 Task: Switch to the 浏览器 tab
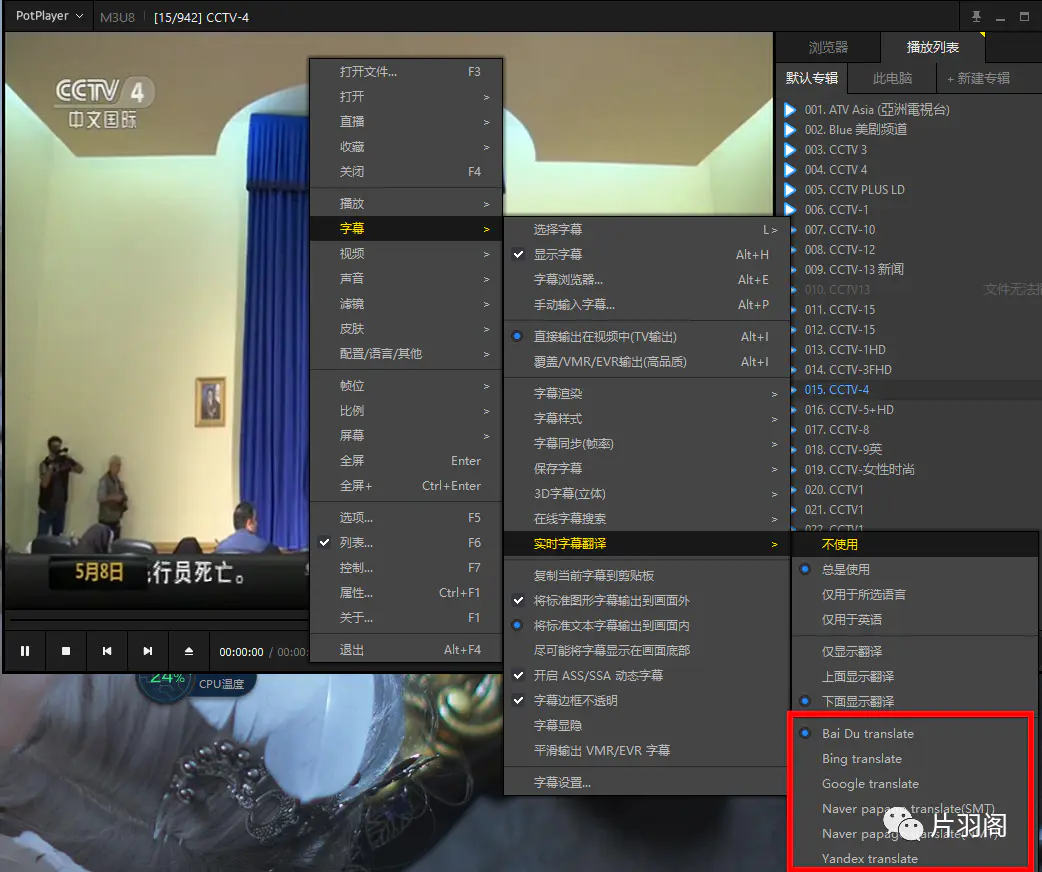click(827, 47)
